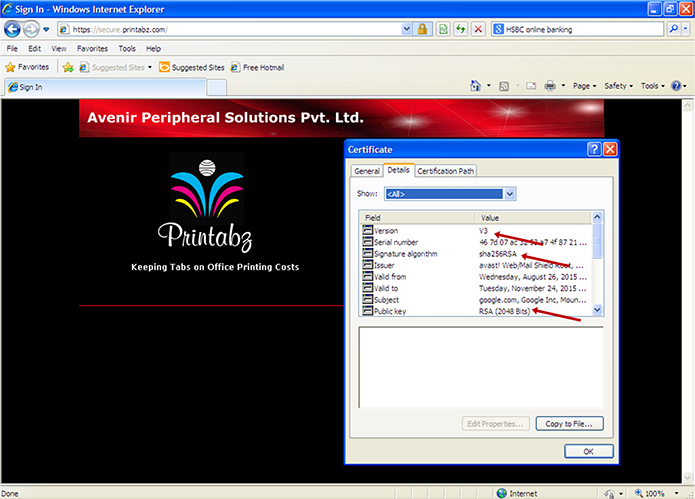
Task: Click the Refresh page icon
Action: (460, 29)
